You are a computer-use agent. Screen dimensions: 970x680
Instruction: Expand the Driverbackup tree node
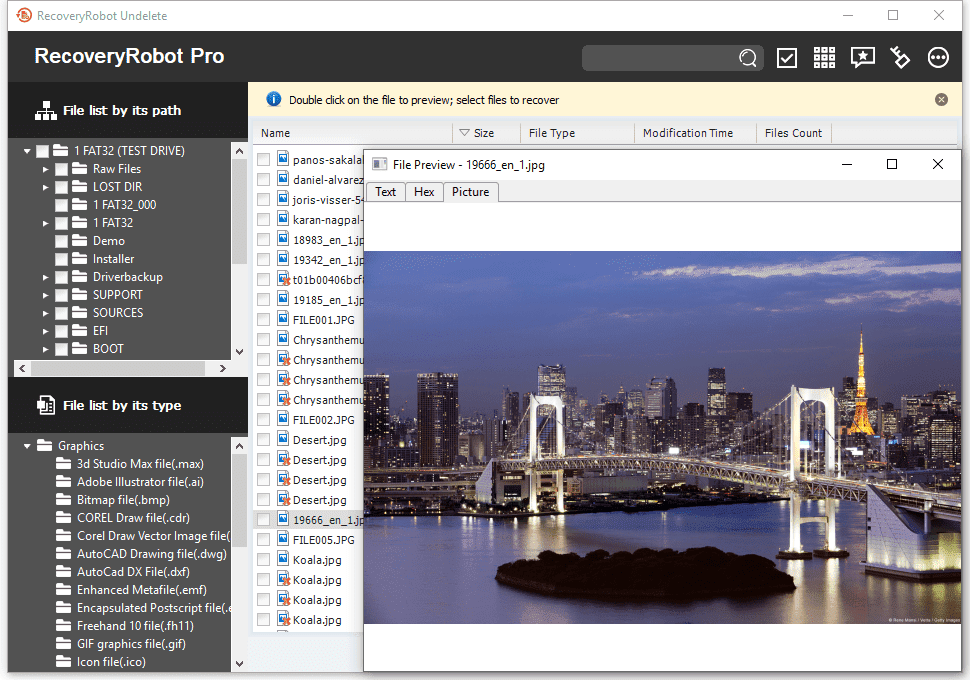(45, 277)
